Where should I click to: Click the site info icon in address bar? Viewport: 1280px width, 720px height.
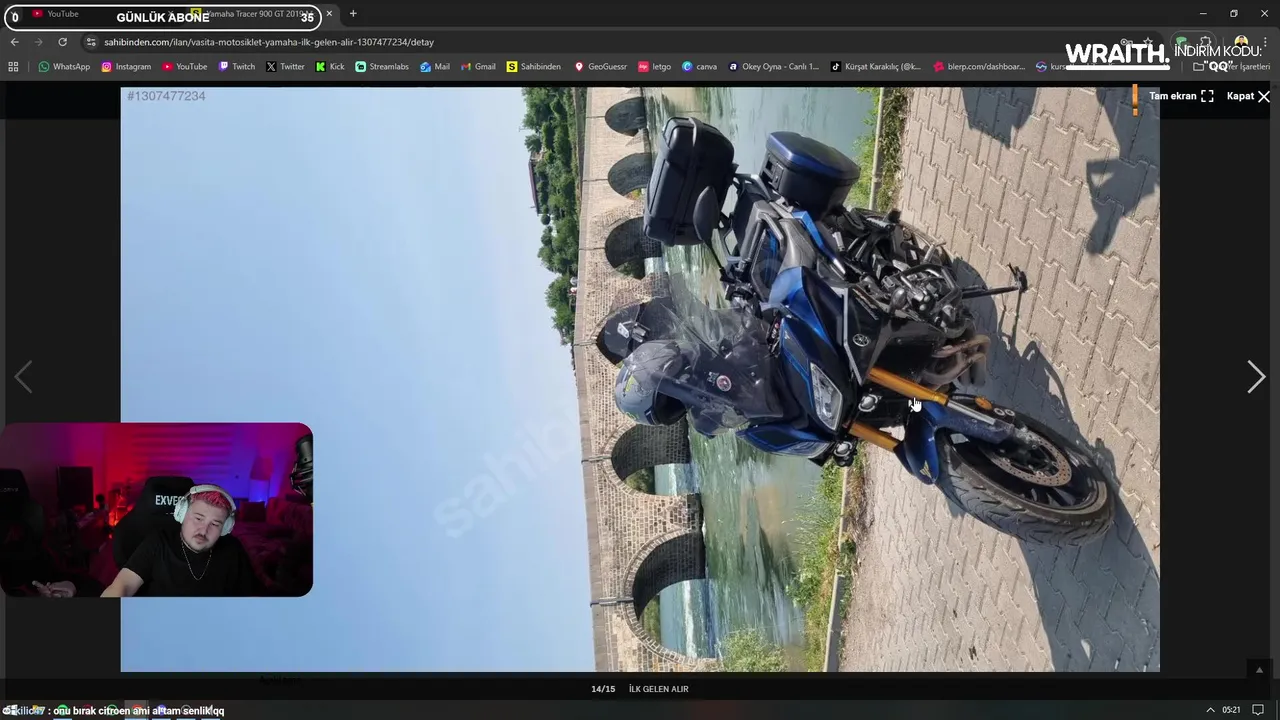point(91,42)
